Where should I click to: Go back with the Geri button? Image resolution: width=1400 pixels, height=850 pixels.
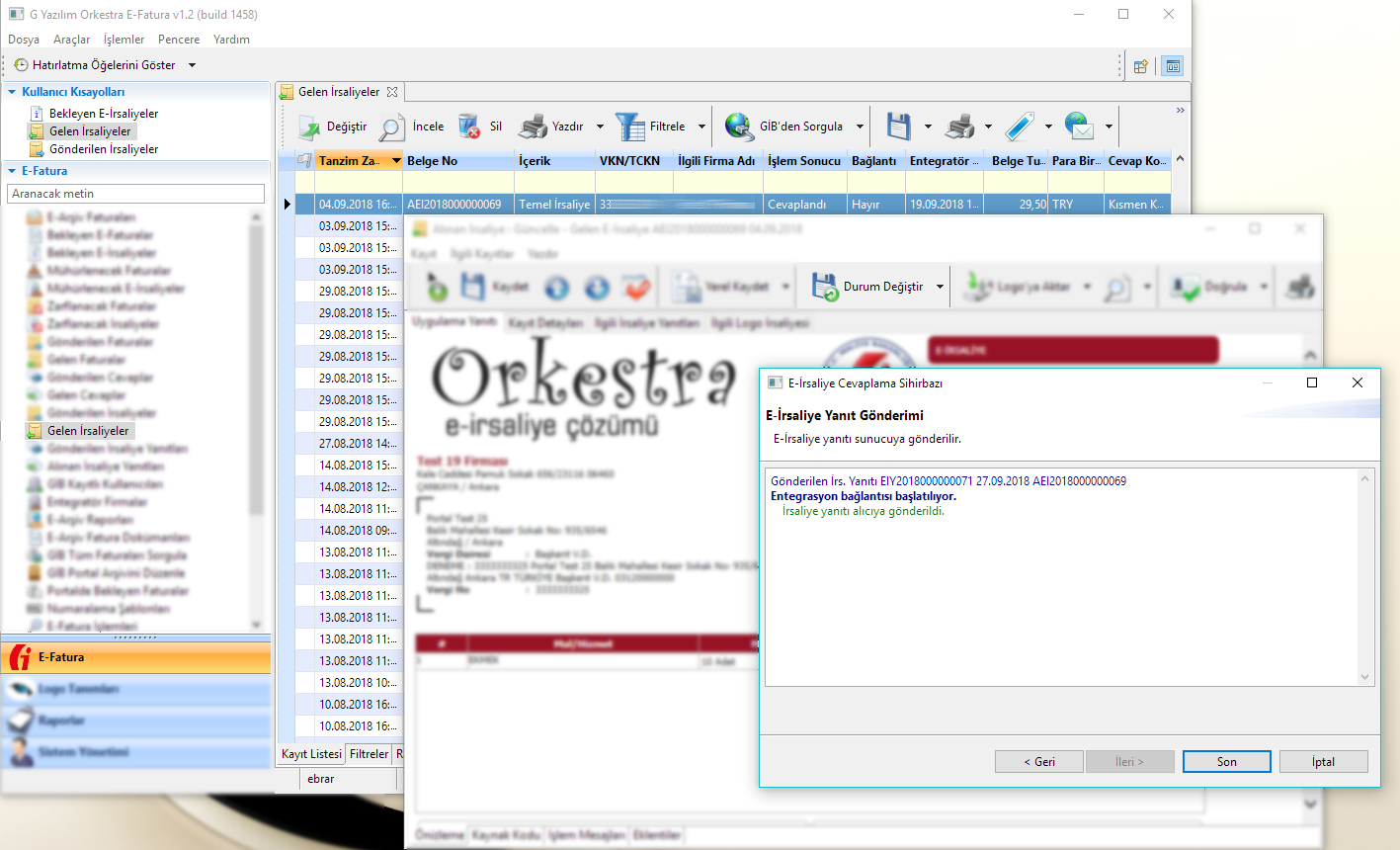[1038, 762]
